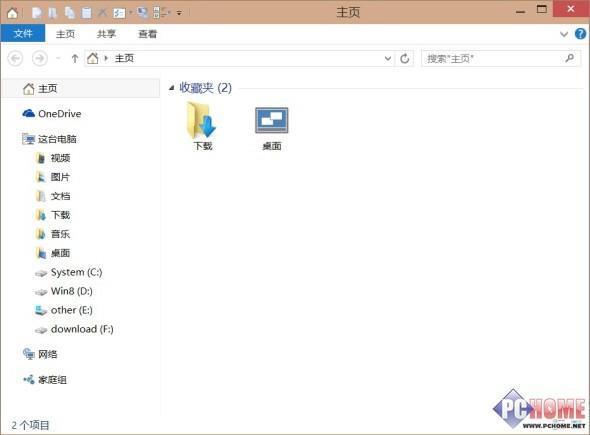This screenshot has width=590, height=435.
Task: Click the Properties checklist icon in quick access toolbar
Action: tap(119, 13)
